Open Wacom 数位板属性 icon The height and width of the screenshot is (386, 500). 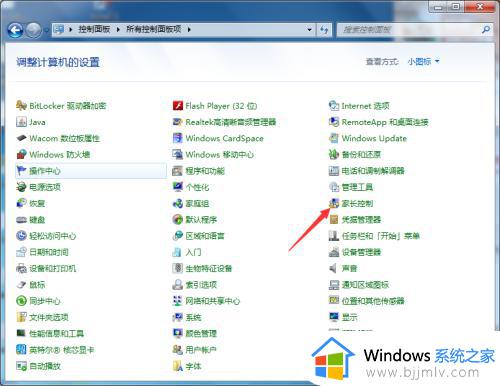[x=21, y=138]
